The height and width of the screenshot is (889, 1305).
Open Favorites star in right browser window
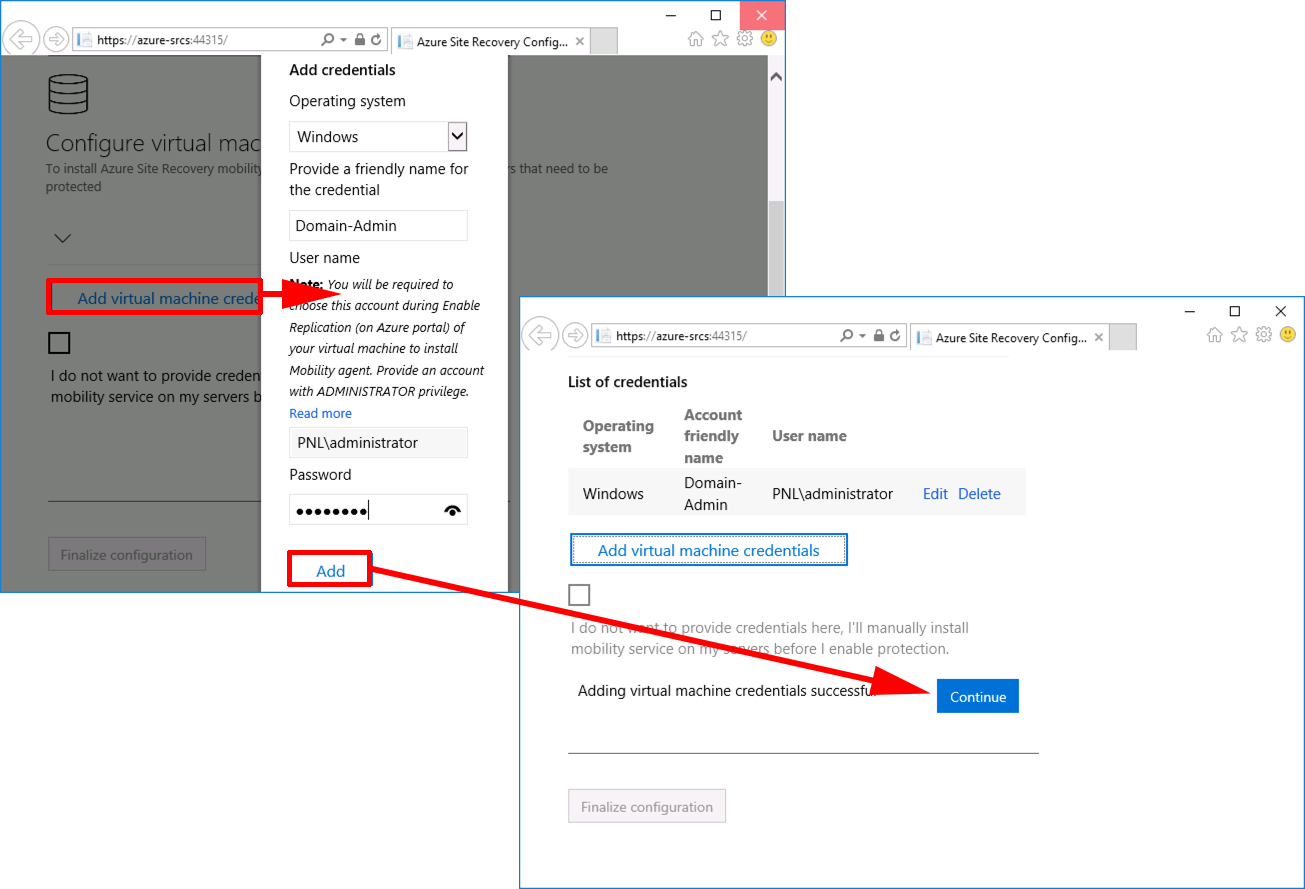[1239, 335]
